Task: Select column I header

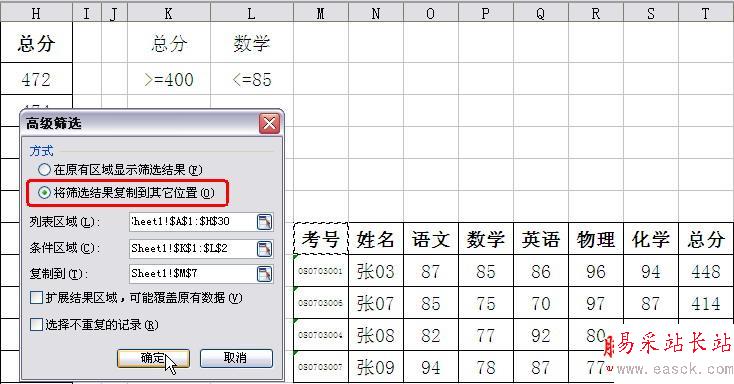Action: click(87, 14)
